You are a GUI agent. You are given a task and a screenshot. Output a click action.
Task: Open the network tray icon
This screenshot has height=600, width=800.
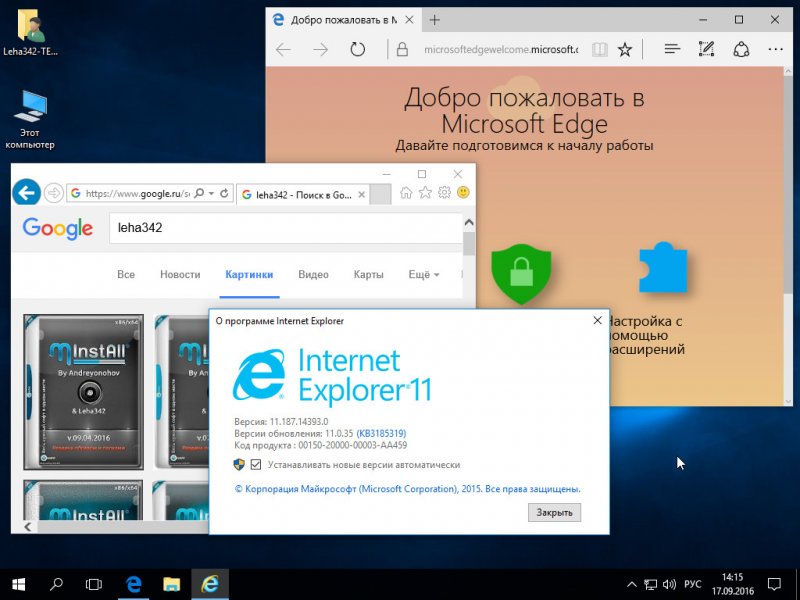point(650,585)
